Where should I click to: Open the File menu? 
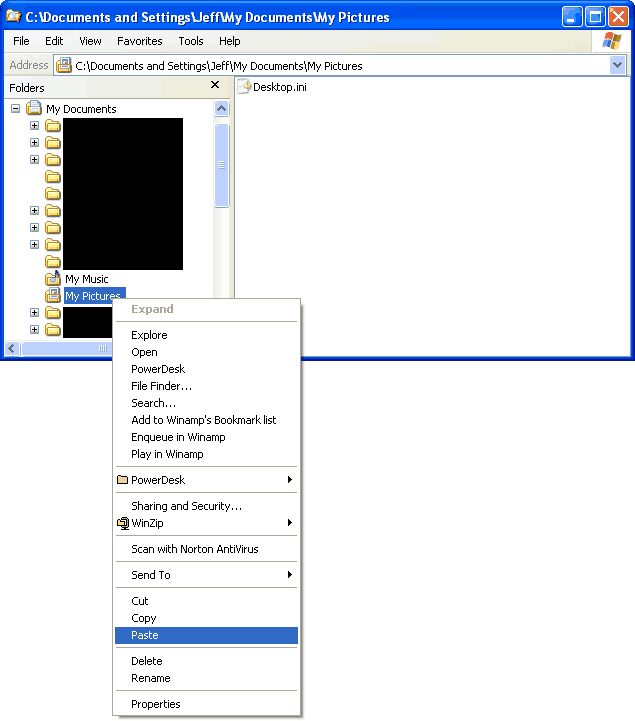click(x=21, y=41)
